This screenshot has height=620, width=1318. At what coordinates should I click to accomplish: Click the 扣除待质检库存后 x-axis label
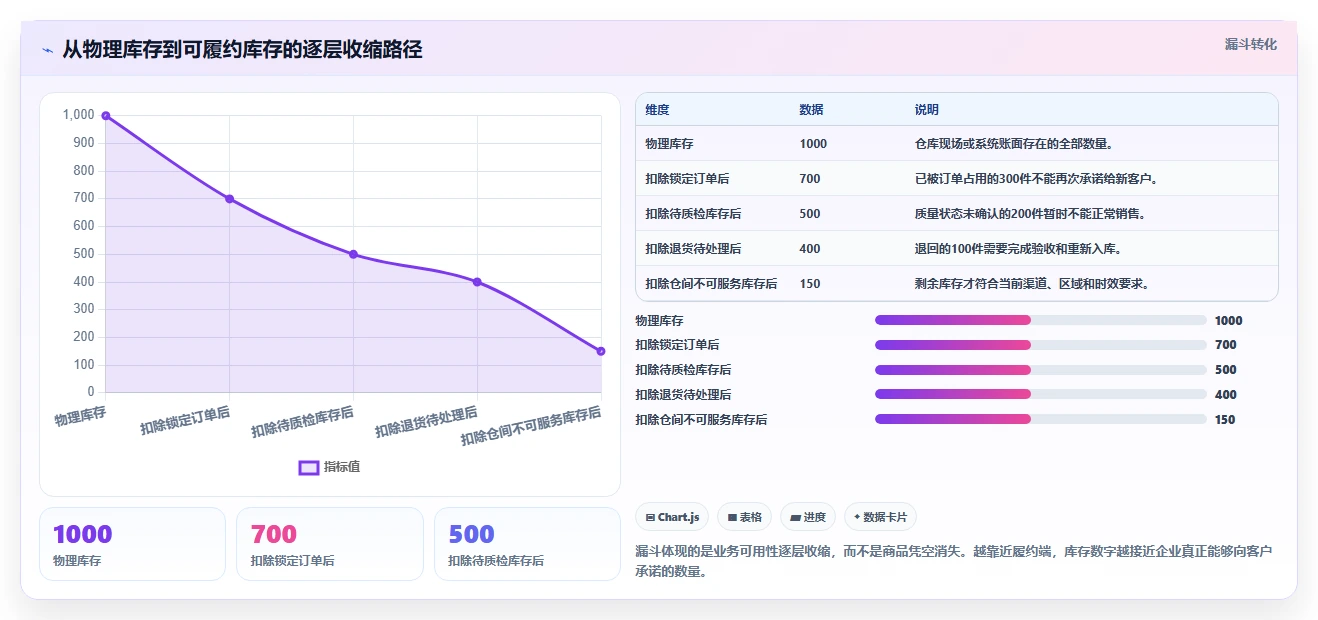302,422
